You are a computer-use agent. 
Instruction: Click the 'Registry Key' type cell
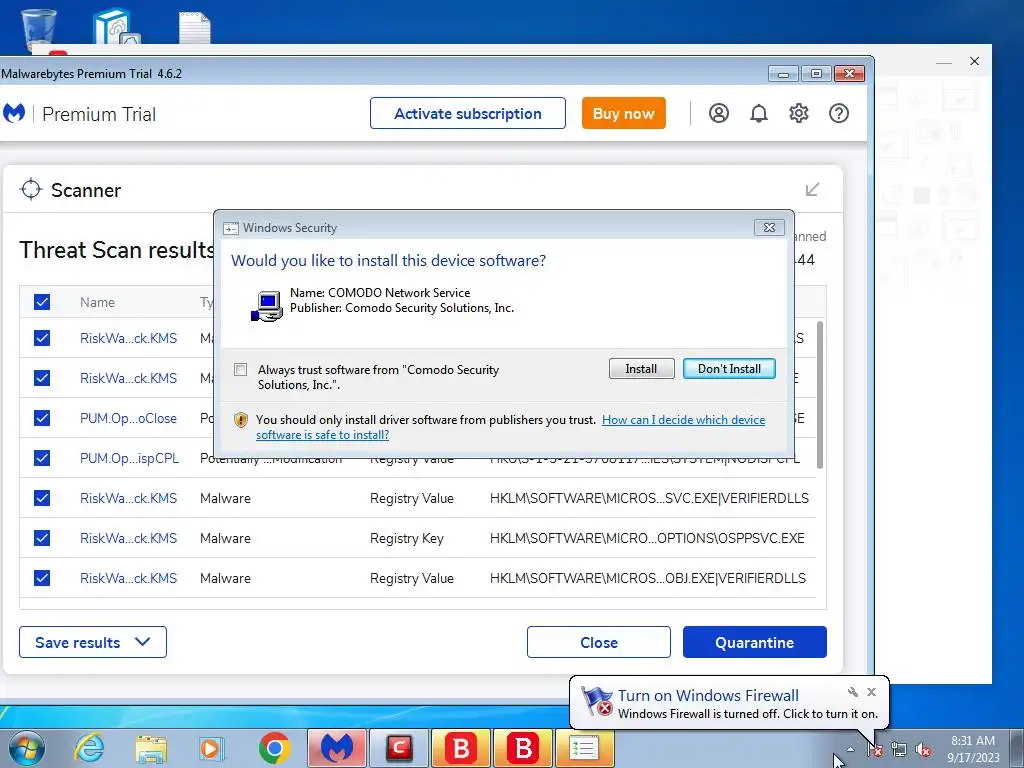click(x=407, y=538)
